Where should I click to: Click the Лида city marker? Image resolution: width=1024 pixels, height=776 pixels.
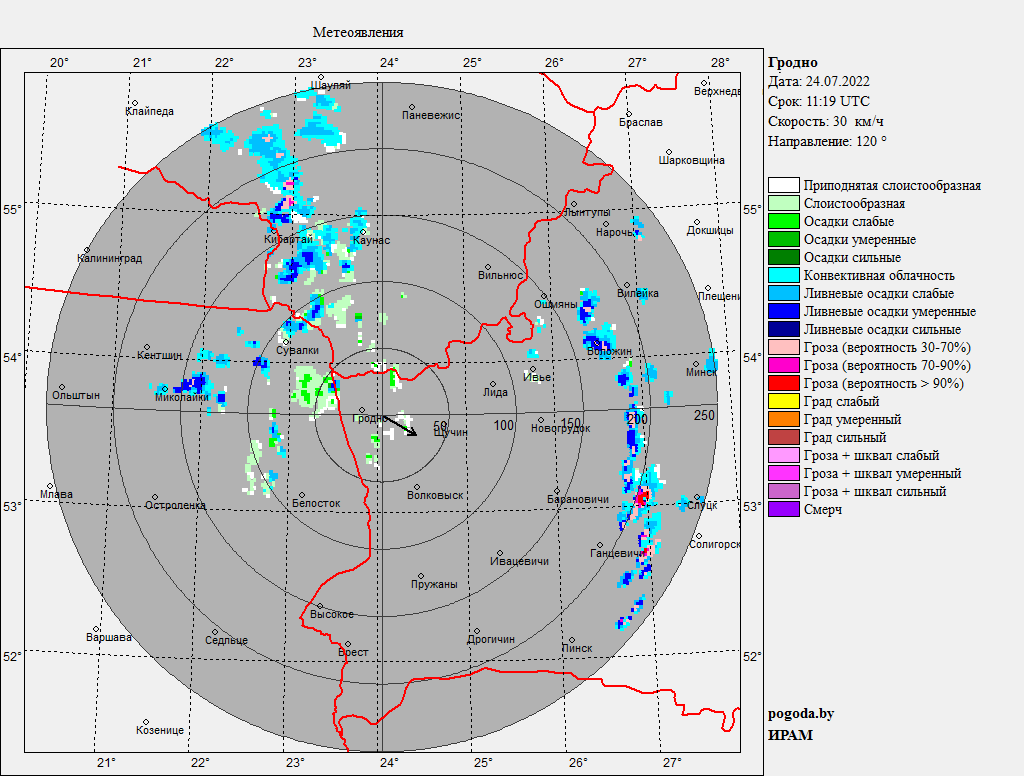coord(491,382)
